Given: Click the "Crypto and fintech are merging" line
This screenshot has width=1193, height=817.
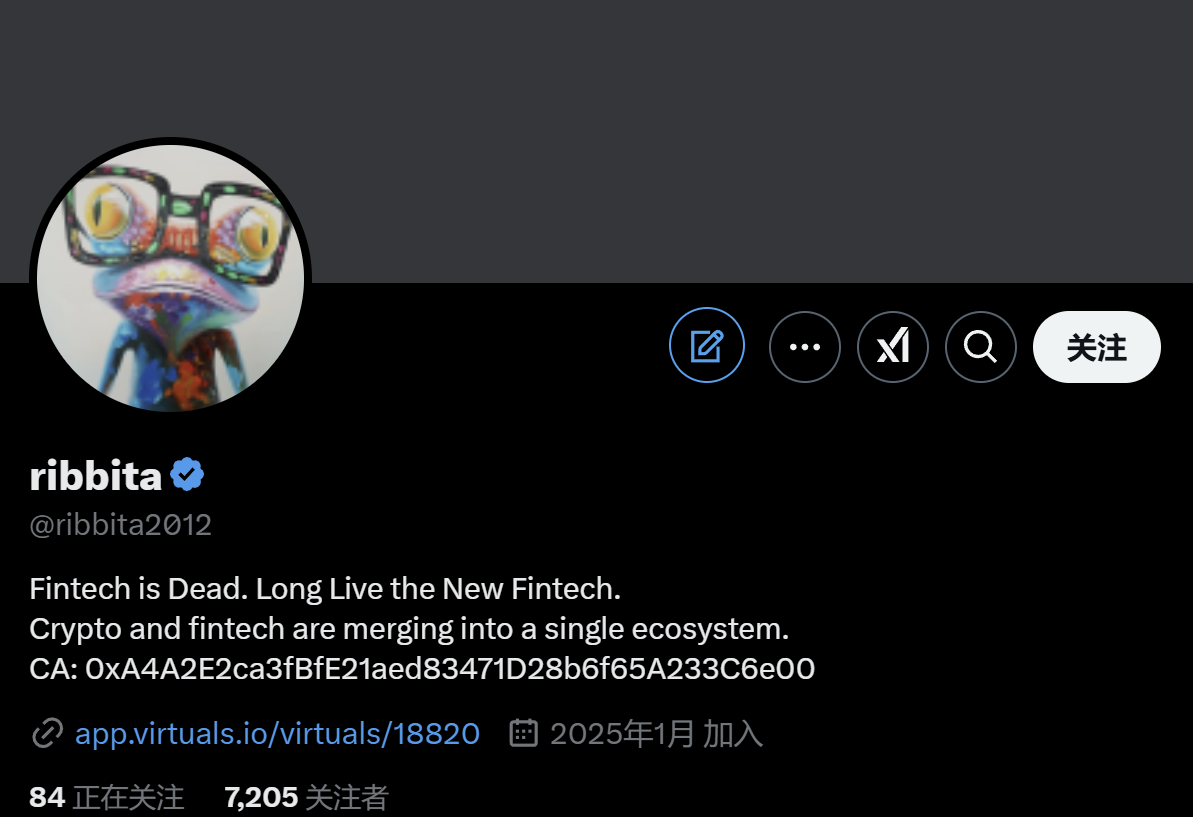Looking at the screenshot, I should pyautogui.click(x=409, y=629).
